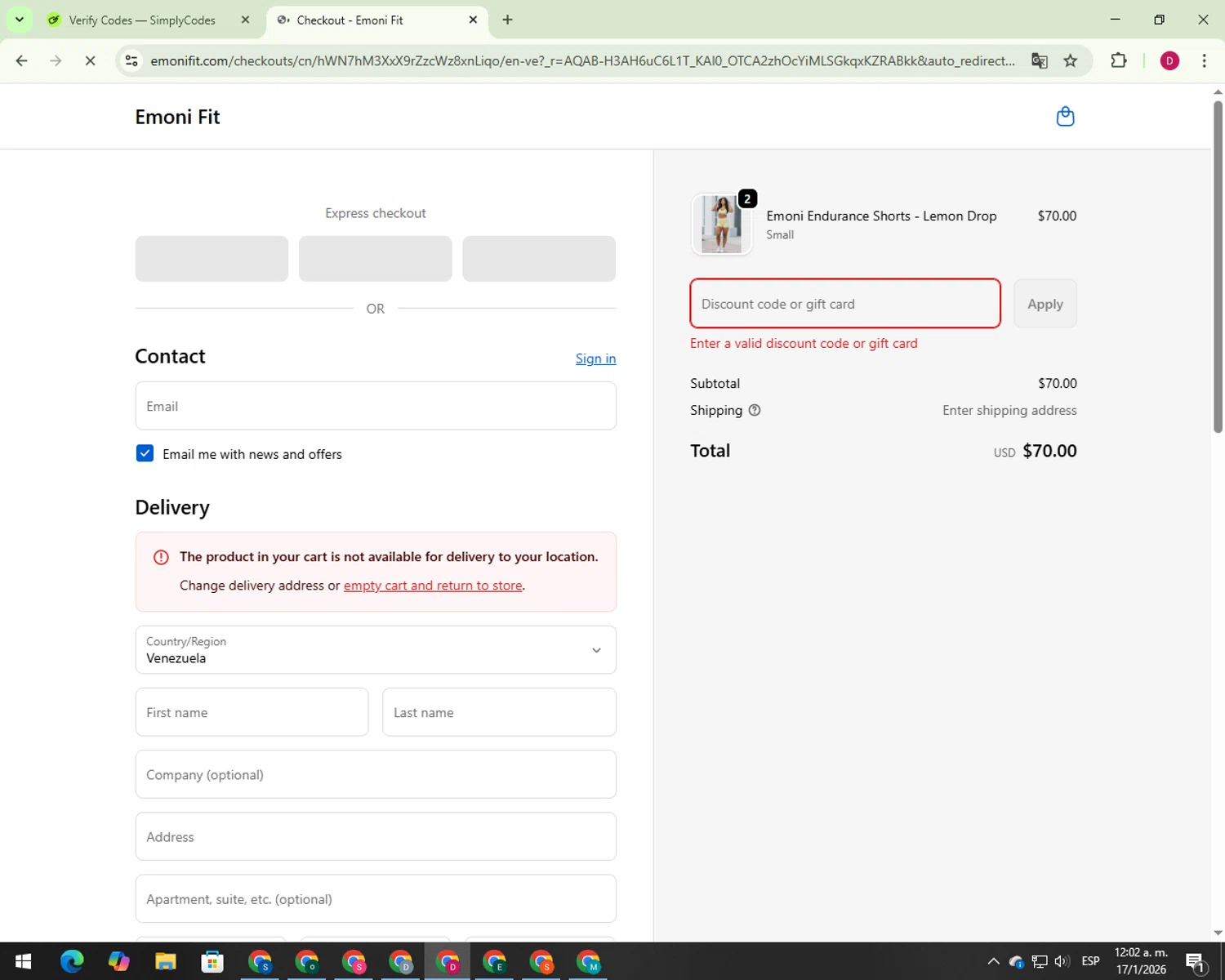This screenshot has width=1225, height=980.
Task: Open Chrome profile E taskbar icon
Action: pos(495,961)
